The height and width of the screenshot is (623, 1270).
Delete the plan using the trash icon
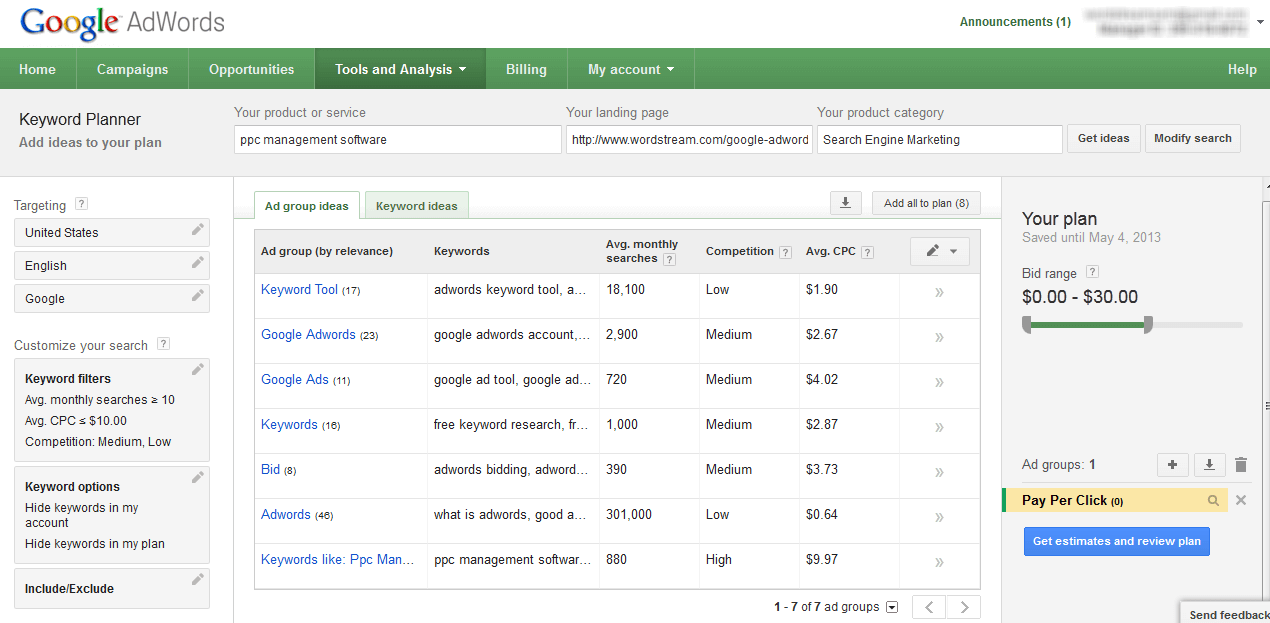[1241, 464]
